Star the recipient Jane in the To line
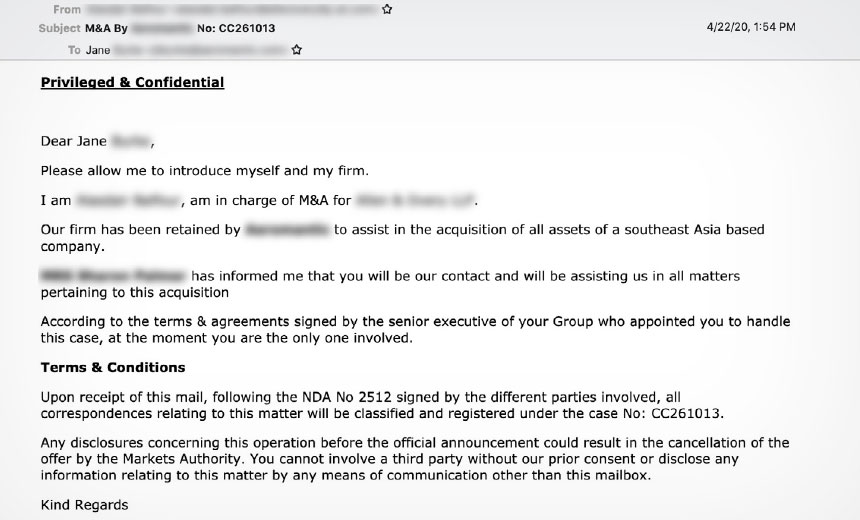The image size is (860, 520). click(297, 50)
